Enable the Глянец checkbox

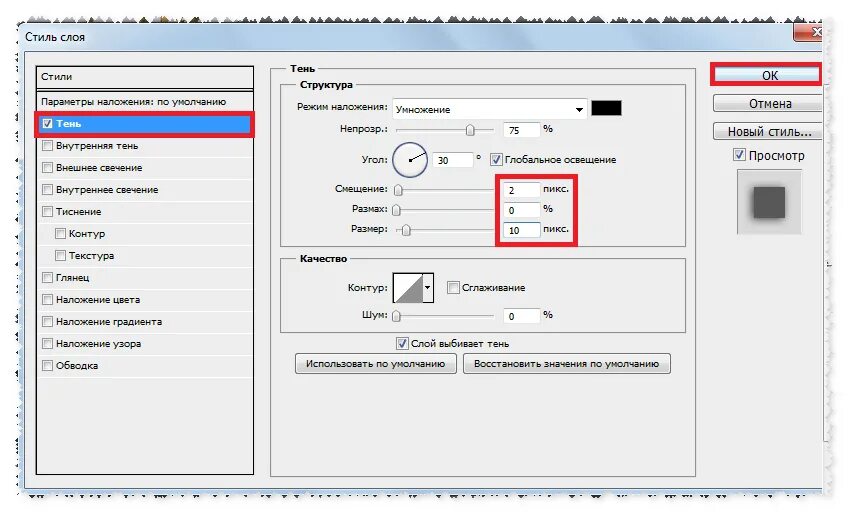pos(48,278)
